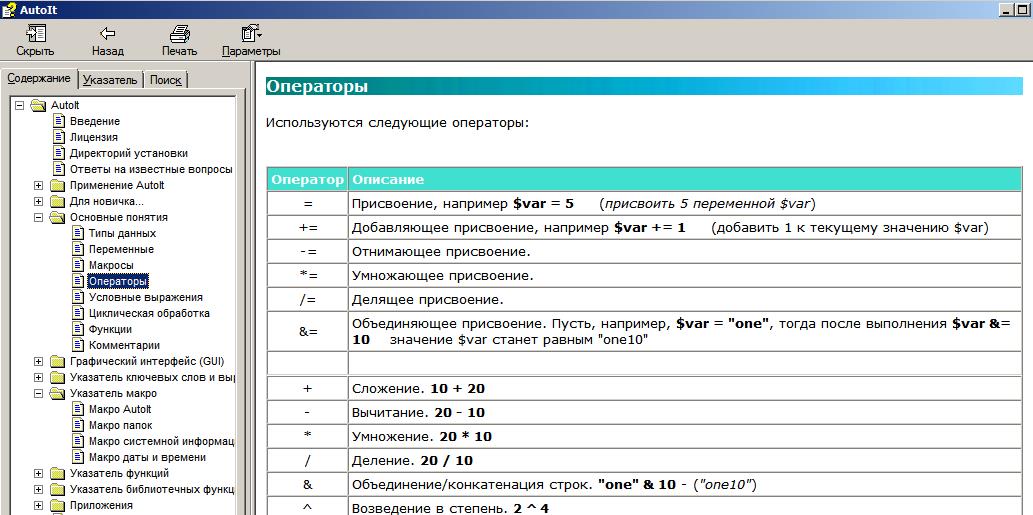This screenshot has height=515, width=1033.
Task: Click the folder icon beside Приложения
Action: point(59,505)
